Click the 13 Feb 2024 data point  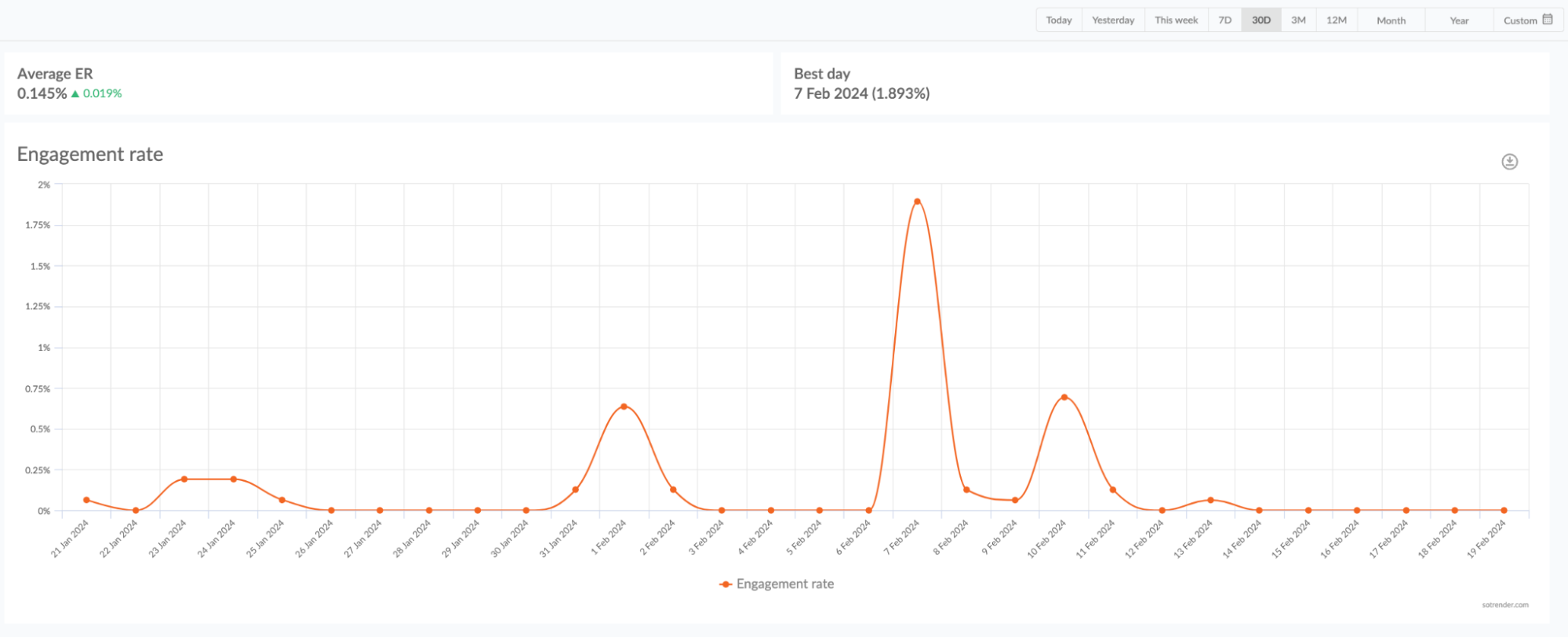coord(1210,500)
